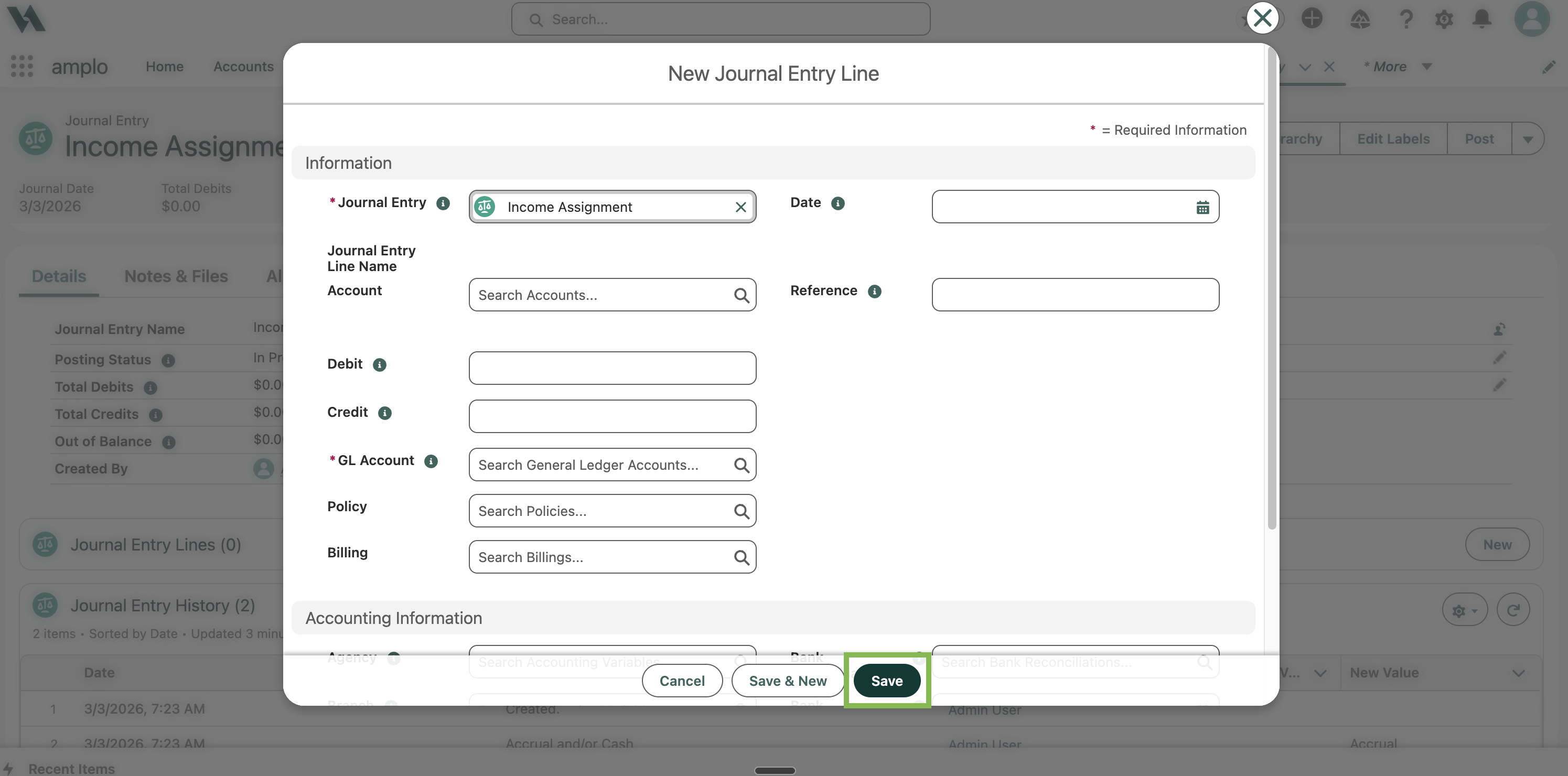Click the Post button
1568x776 pixels.
pos(1479,139)
